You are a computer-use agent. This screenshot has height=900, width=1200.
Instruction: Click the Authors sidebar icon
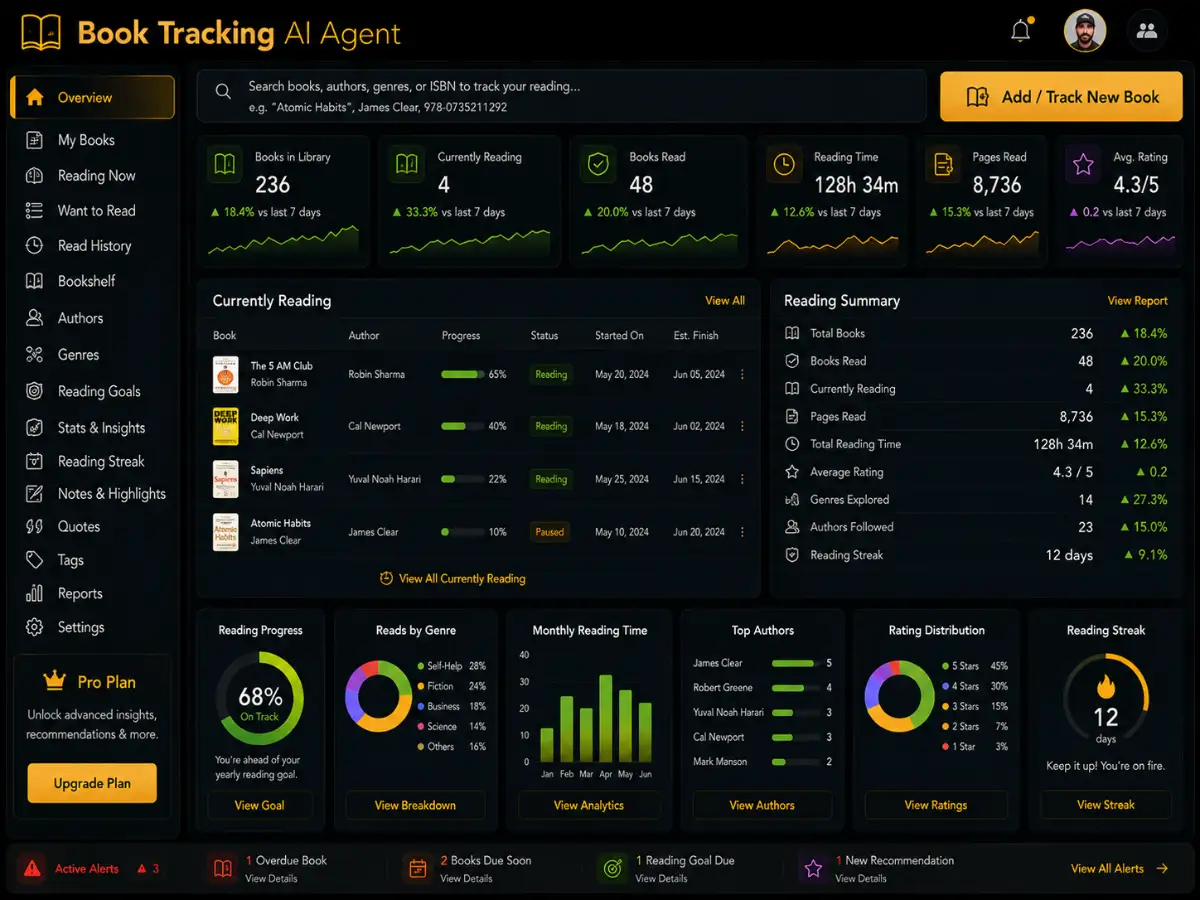point(34,318)
